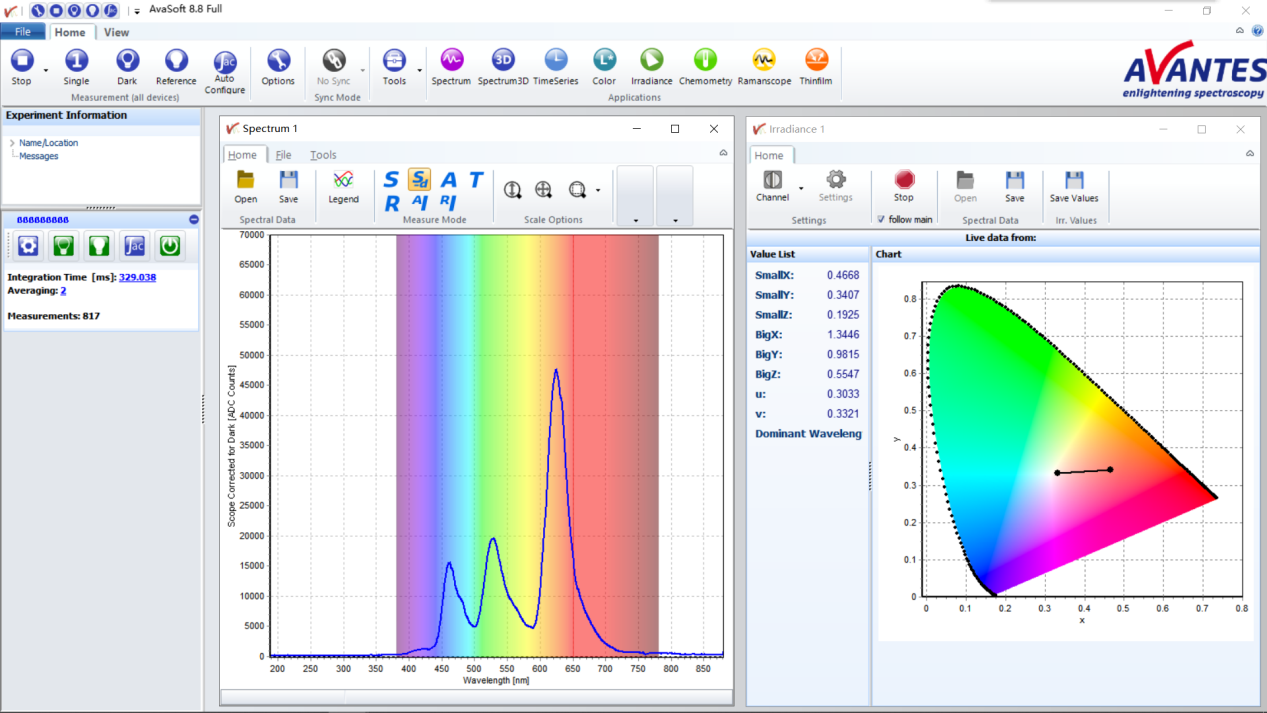Click the Averaging value link
Viewport: 1267px width, 713px height.
pyautogui.click(x=63, y=291)
